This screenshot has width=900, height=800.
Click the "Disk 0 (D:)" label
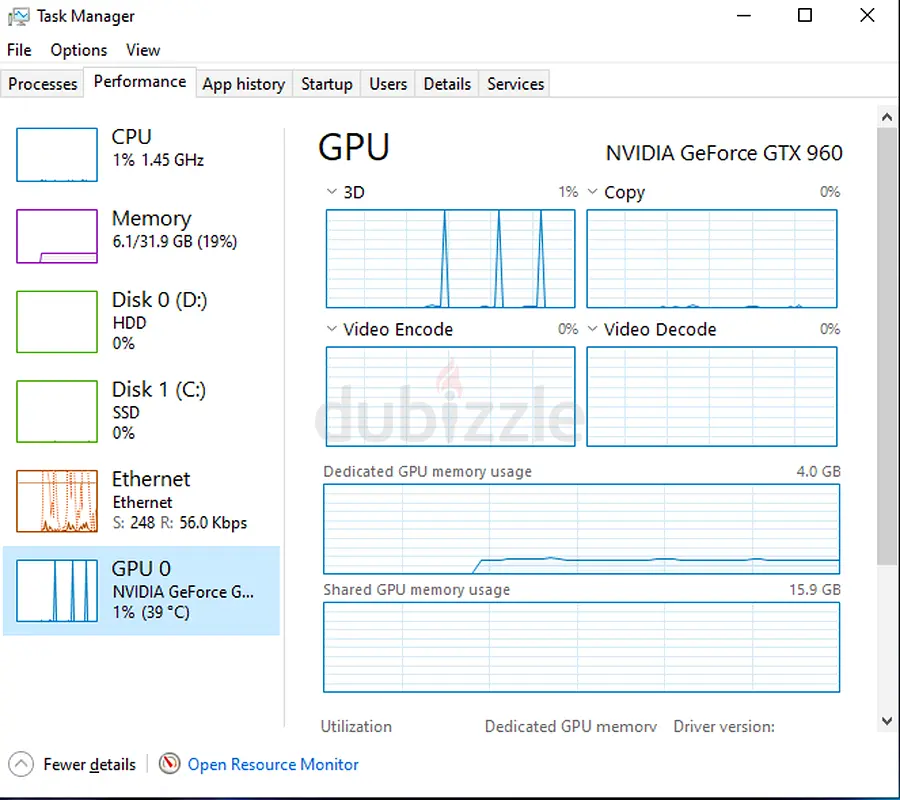click(x=159, y=300)
